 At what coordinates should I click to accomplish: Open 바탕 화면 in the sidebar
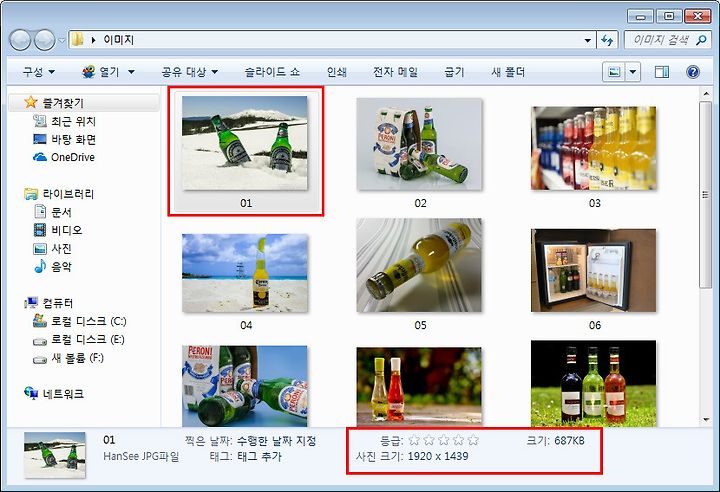click(64, 139)
